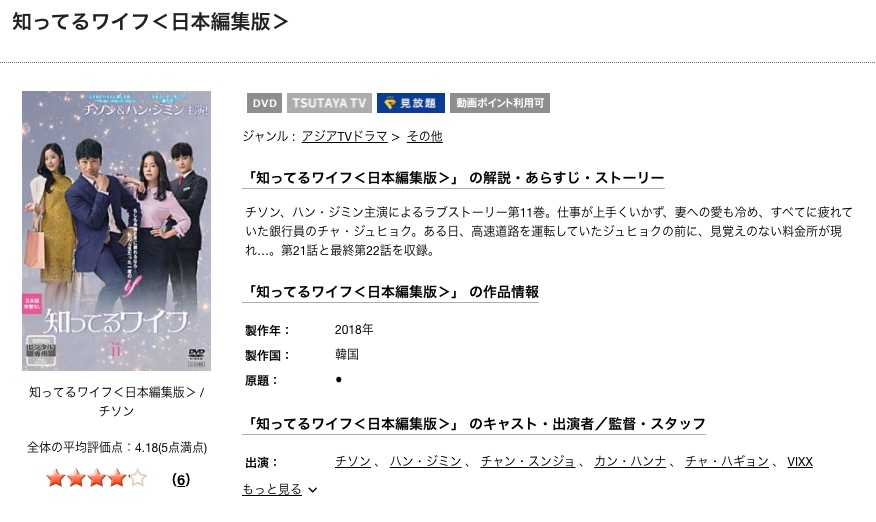The height and width of the screenshot is (522, 876).
Task: Click the TSUTAYA TV badge
Action: tap(329, 103)
